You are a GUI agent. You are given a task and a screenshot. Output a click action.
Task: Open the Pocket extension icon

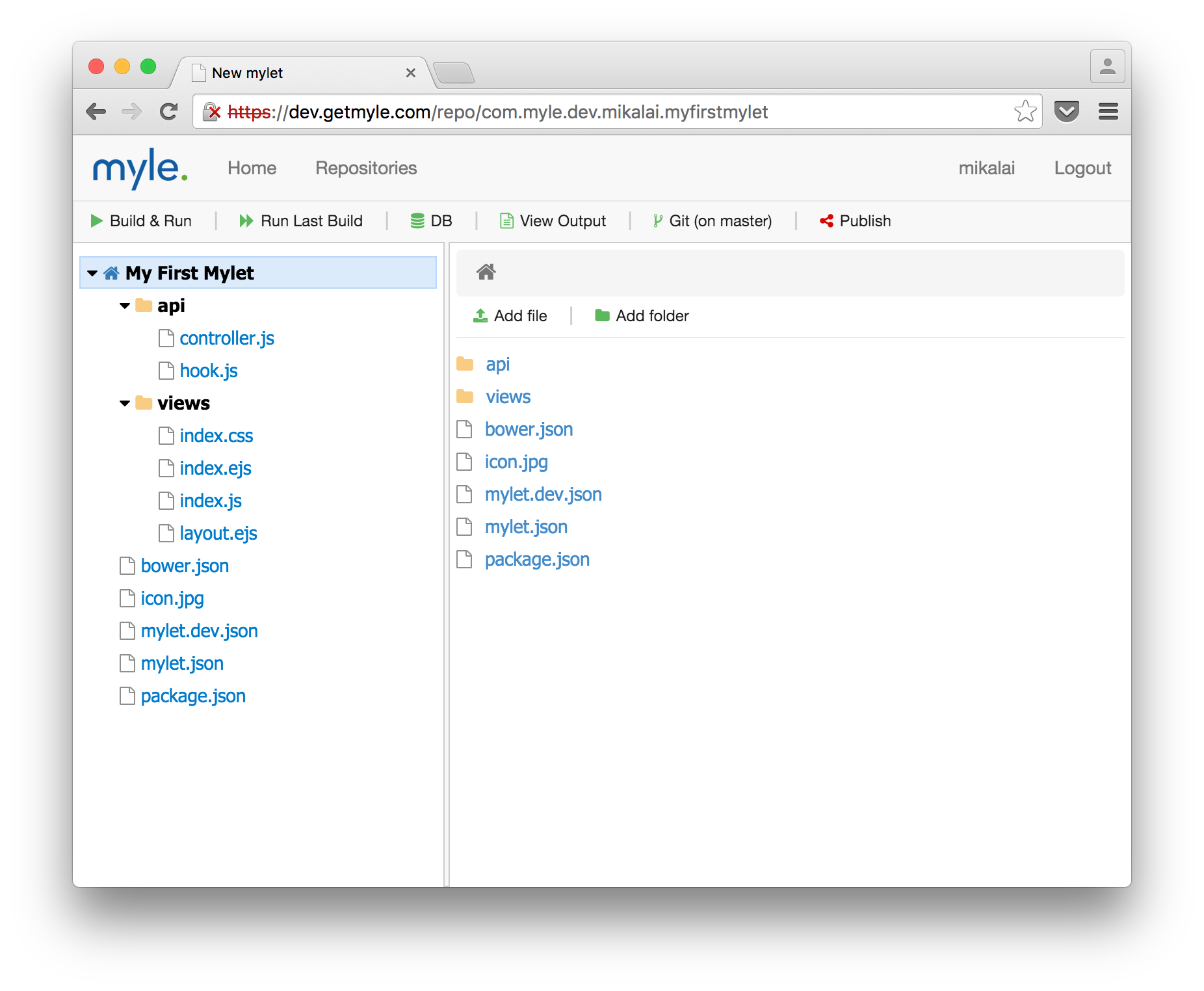tap(1067, 111)
